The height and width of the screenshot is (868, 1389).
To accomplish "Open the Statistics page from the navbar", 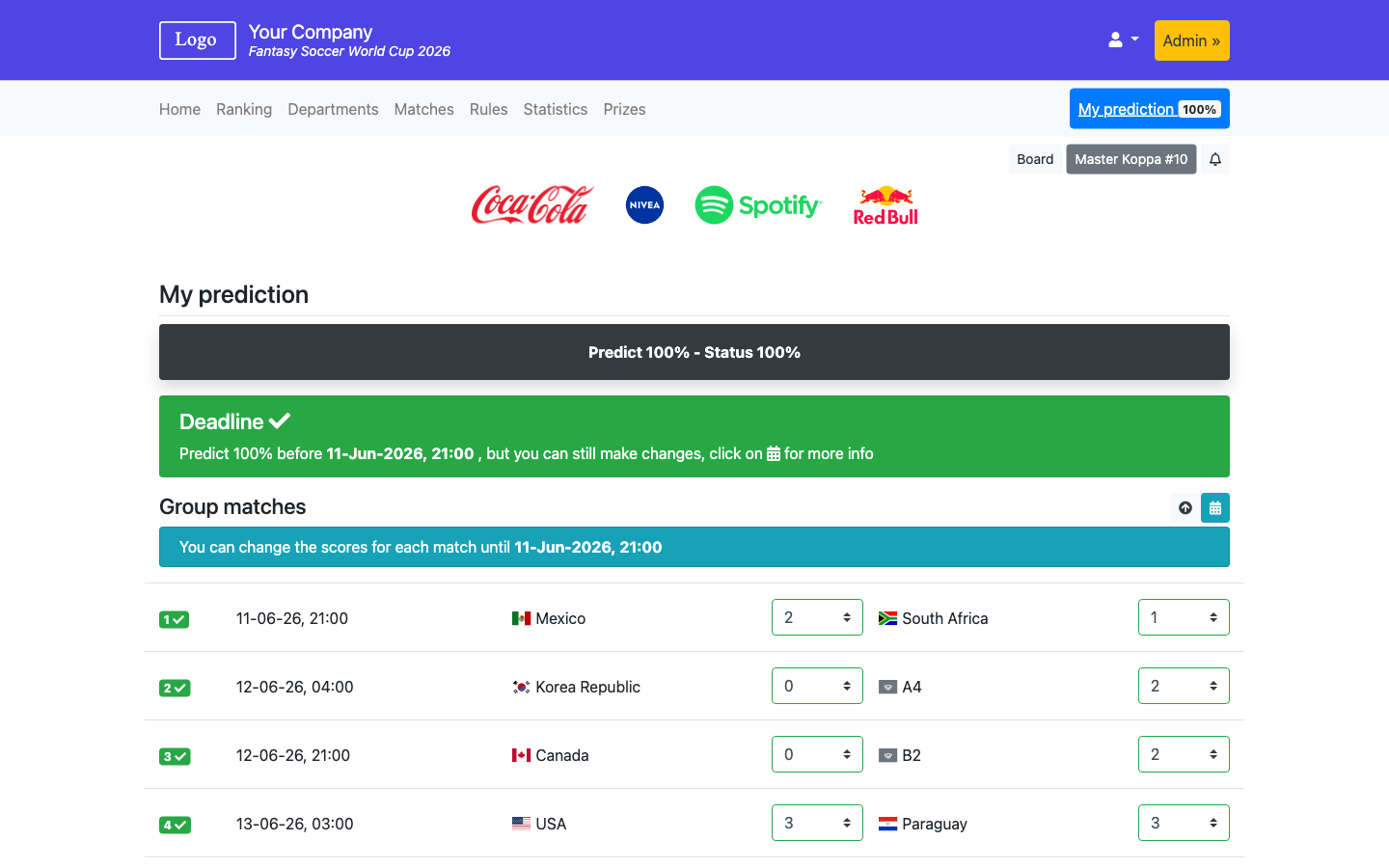I will 555,109.
